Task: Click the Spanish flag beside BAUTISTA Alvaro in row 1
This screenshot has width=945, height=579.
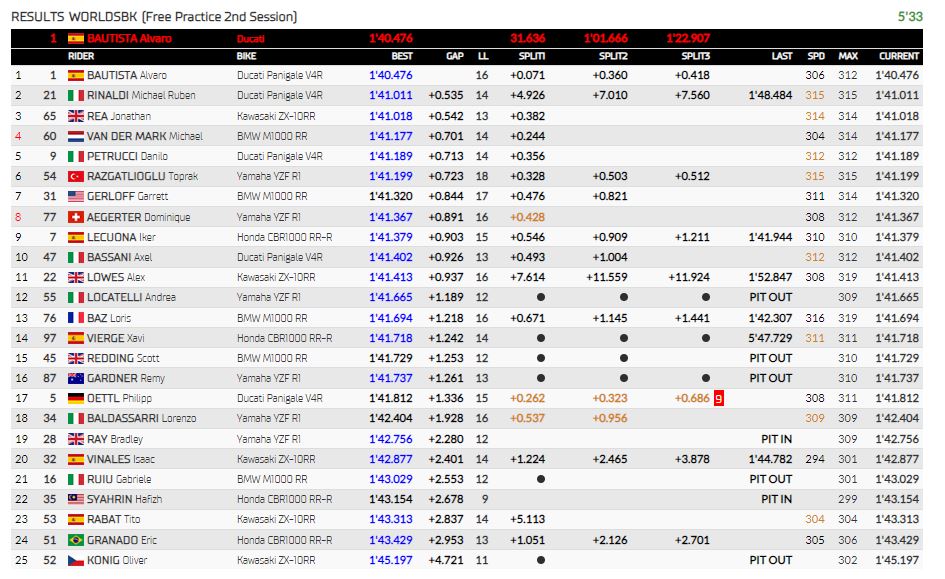Action: [x=76, y=75]
